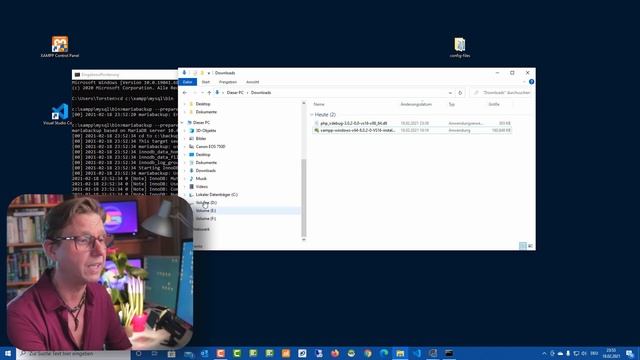Sort files by Größe column header
Screen dimensions: 640x360
(x=494, y=104)
